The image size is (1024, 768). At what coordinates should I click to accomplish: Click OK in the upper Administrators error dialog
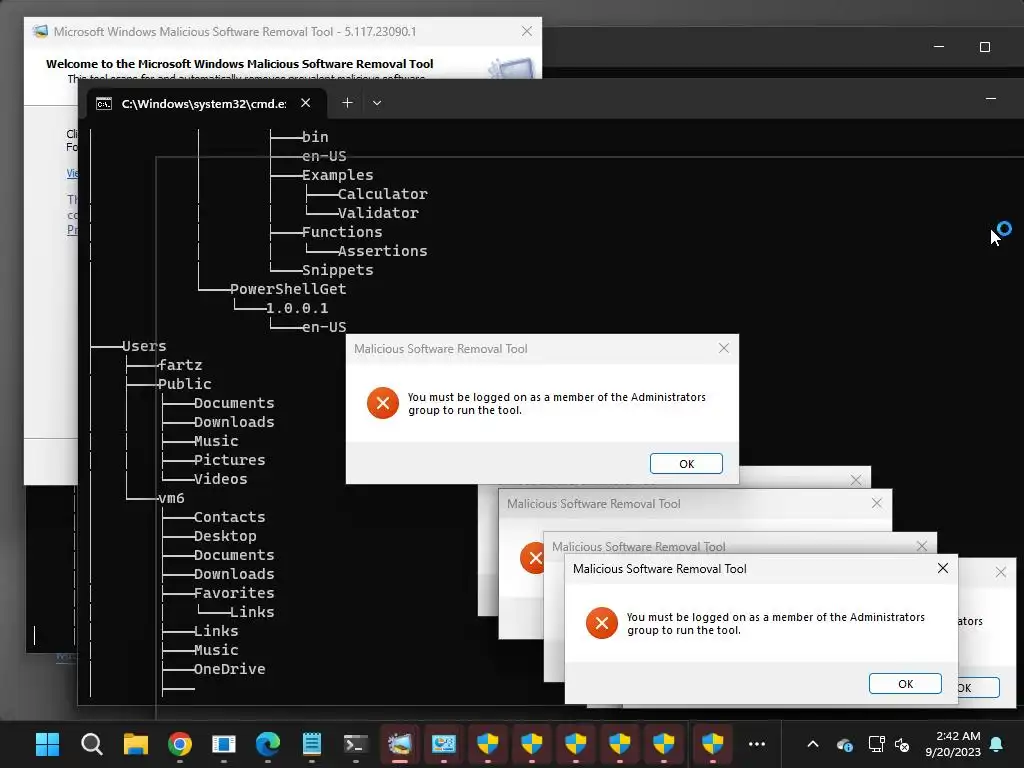coord(686,464)
